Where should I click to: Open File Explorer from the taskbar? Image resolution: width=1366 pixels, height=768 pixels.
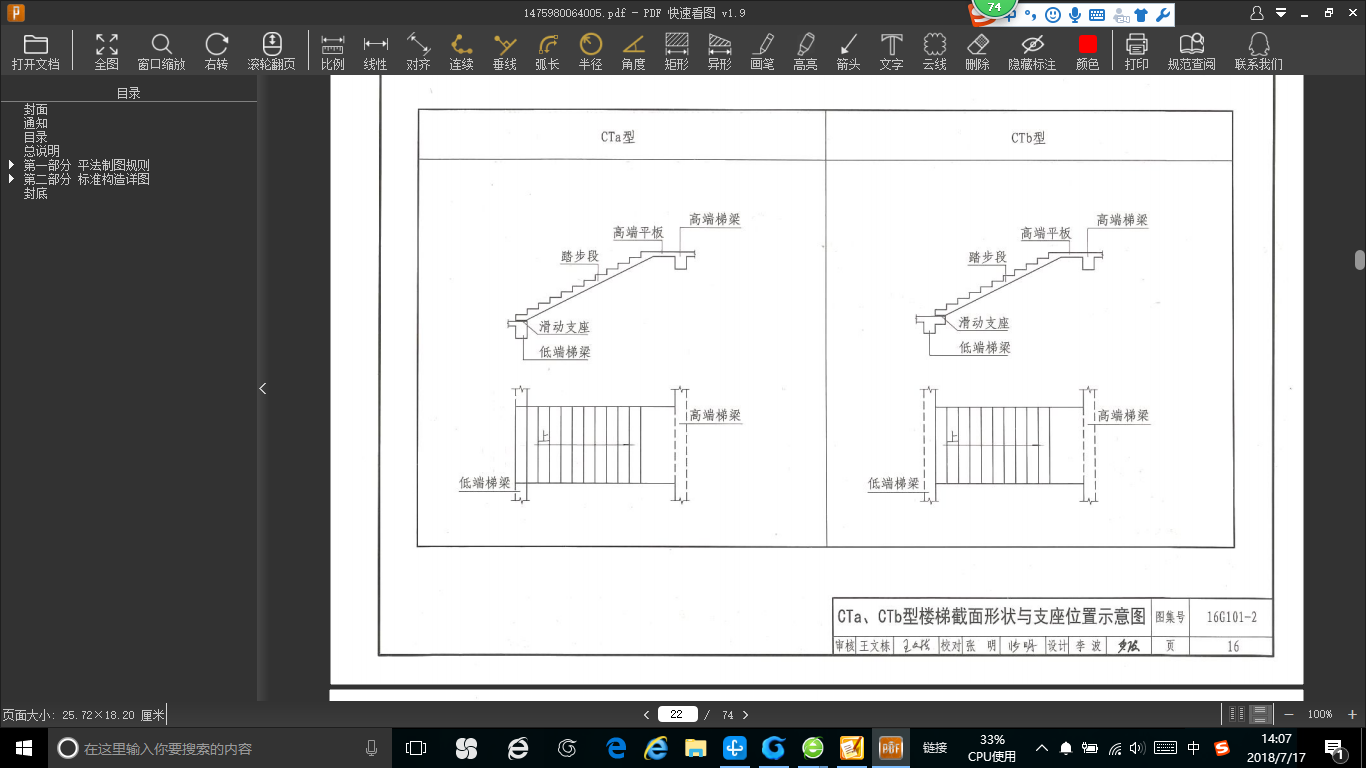point(695,747)
